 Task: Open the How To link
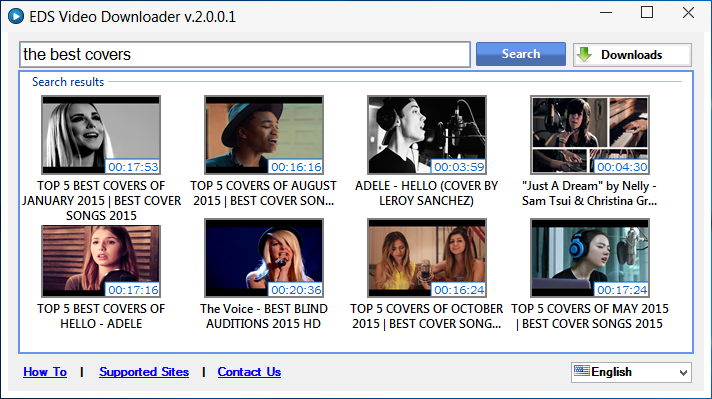tap(45, 372)
